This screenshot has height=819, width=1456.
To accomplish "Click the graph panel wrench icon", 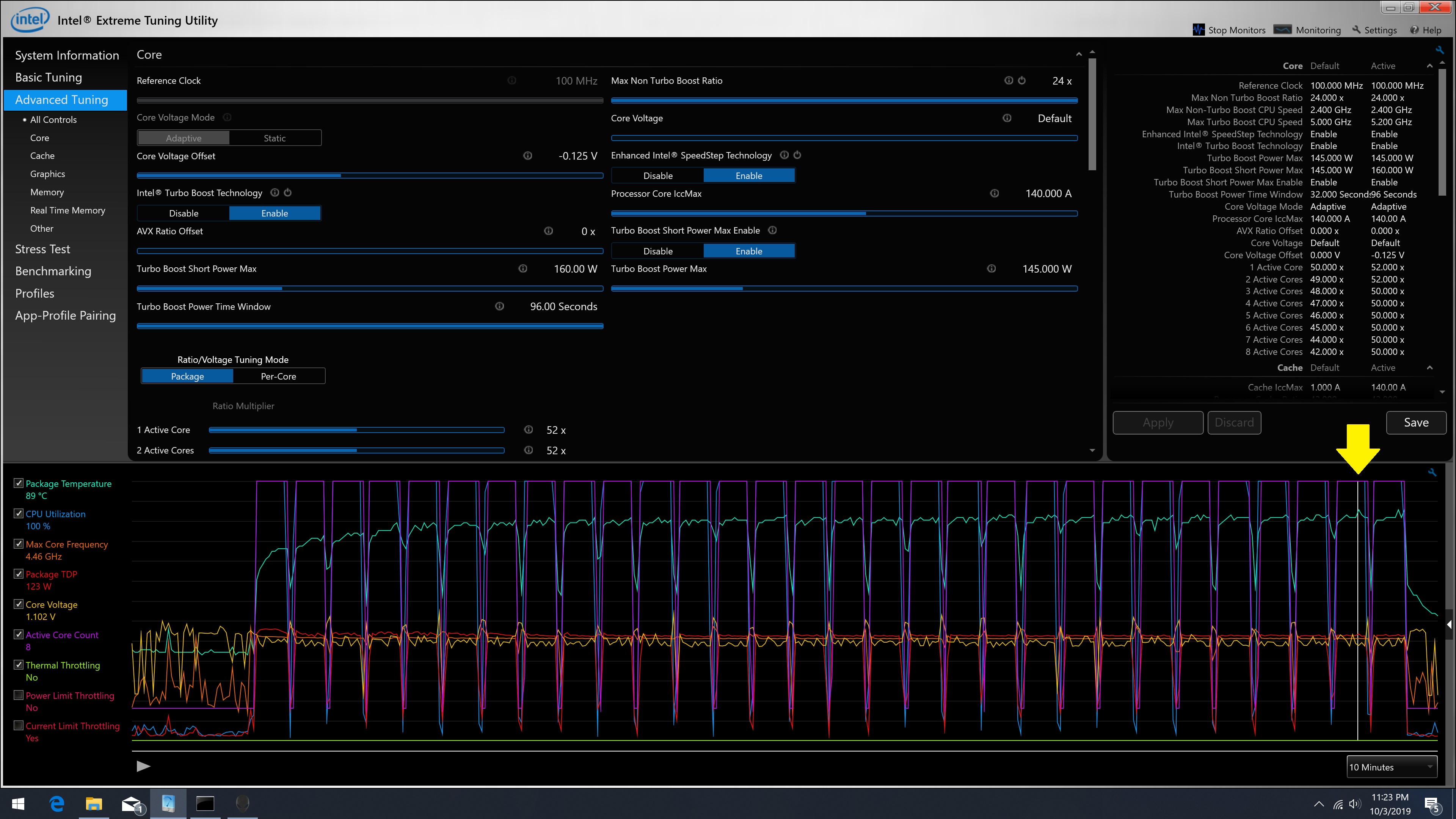I will [1432, 472].
